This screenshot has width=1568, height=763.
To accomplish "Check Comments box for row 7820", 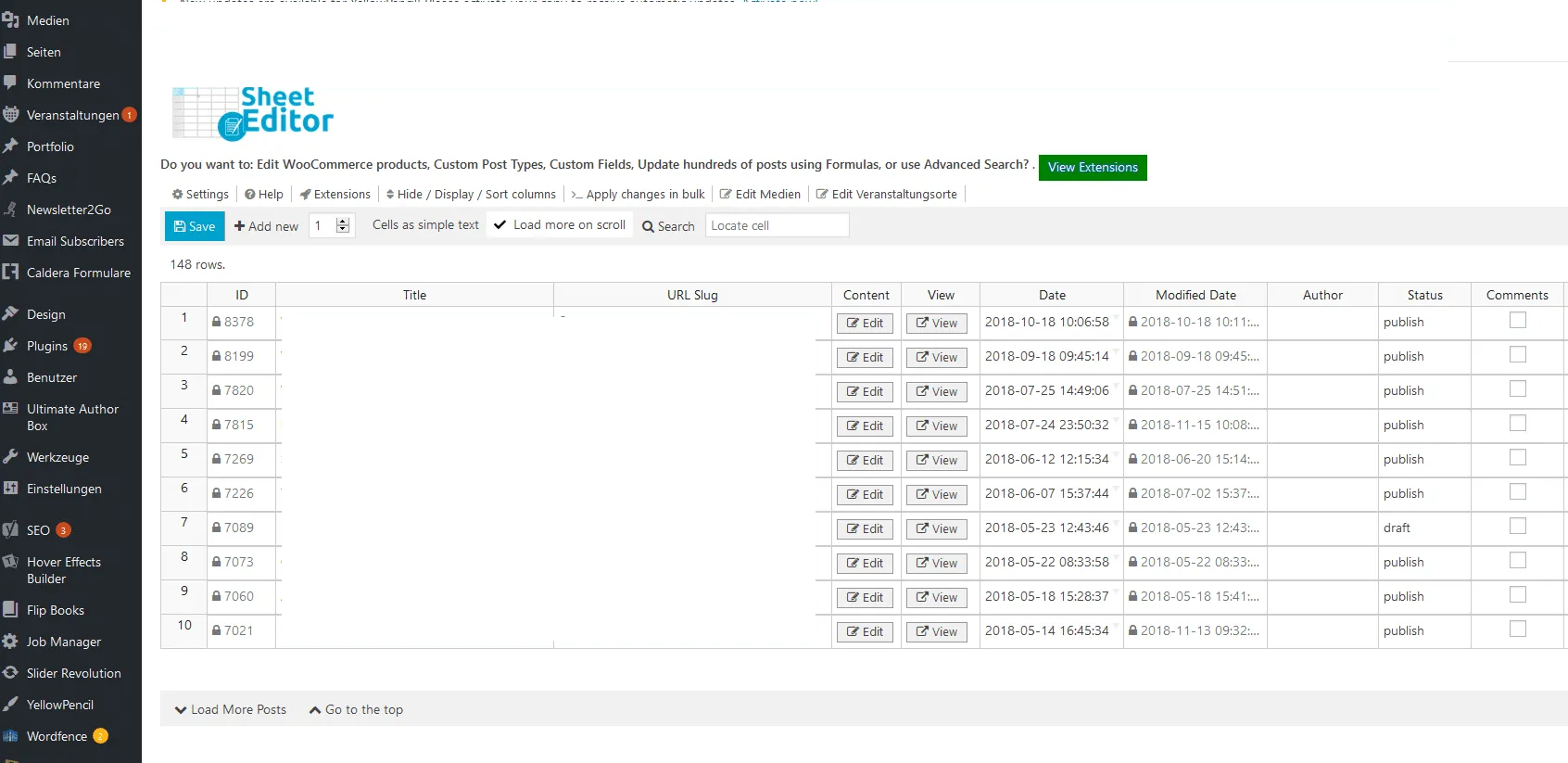I will tap(1517, 388).
